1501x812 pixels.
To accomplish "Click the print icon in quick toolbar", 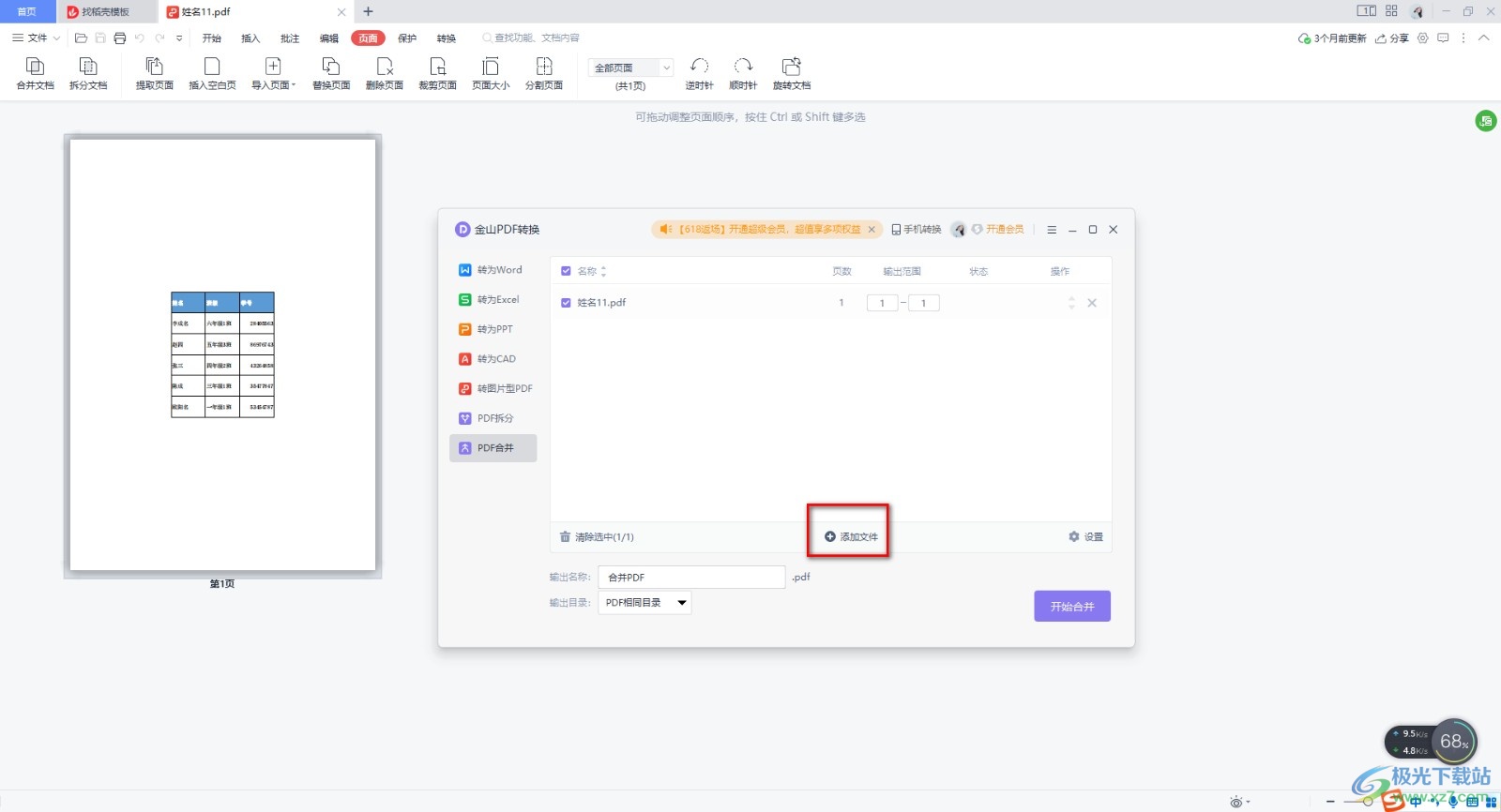I will tap(120, 38).
